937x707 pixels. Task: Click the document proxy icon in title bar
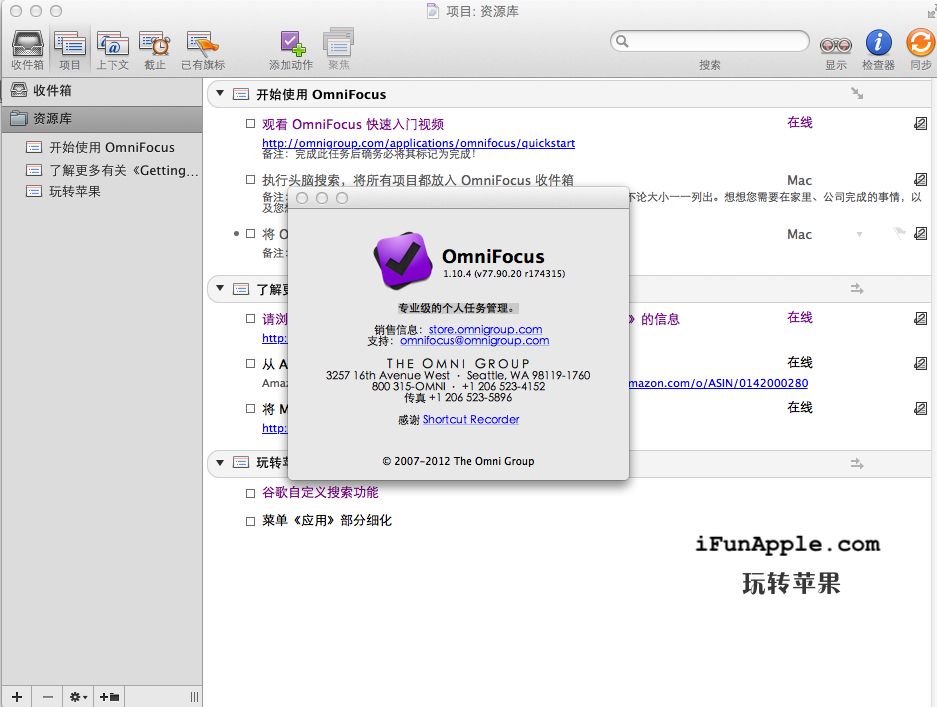point(433,11)
